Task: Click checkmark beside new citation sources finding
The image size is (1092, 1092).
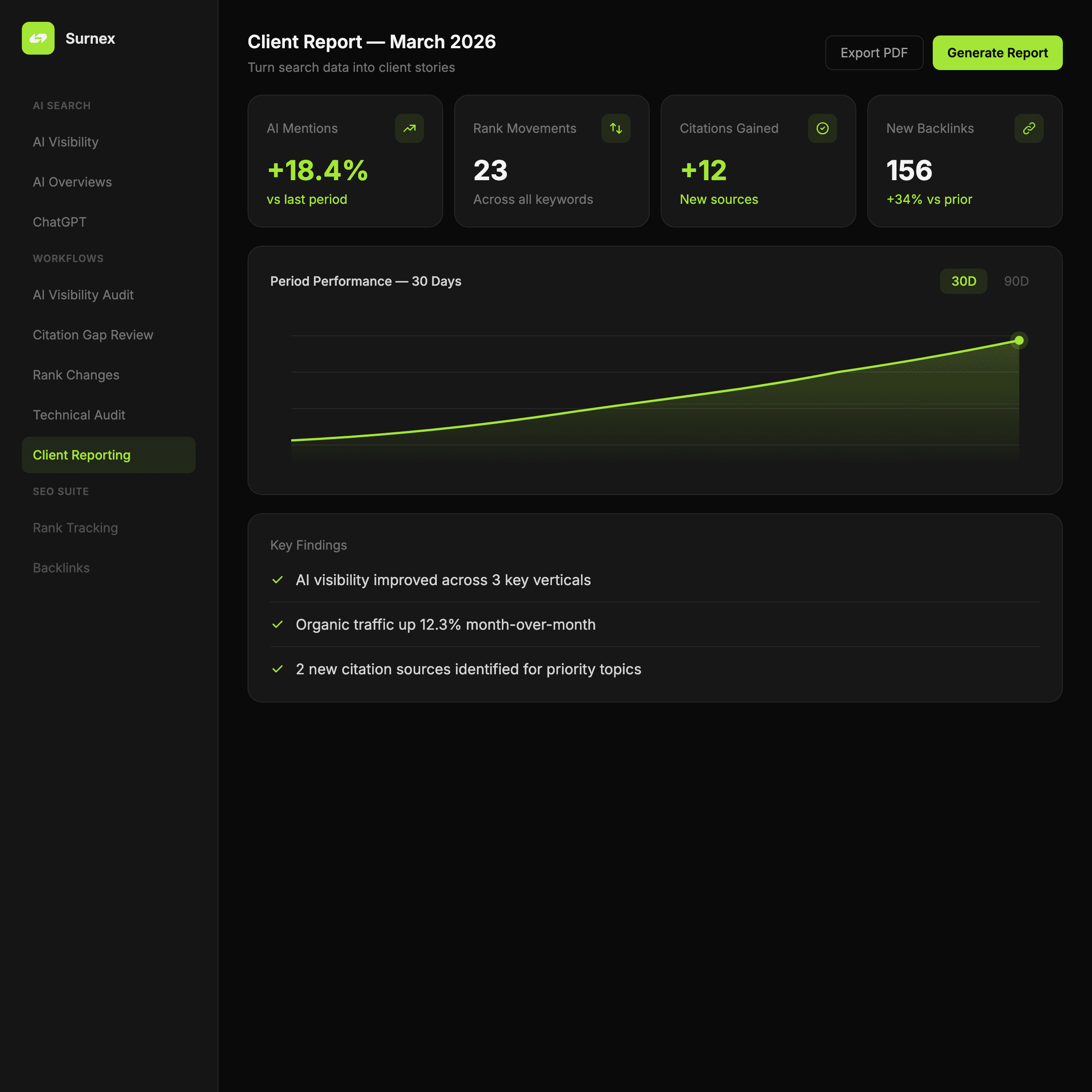Action: click(278, 669)
